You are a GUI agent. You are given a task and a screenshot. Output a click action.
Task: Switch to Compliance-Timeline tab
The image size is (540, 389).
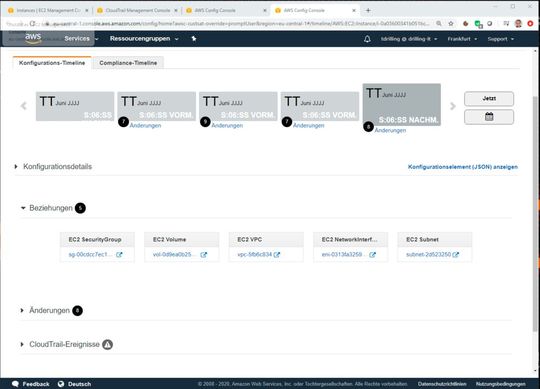(x=128, y=63)
